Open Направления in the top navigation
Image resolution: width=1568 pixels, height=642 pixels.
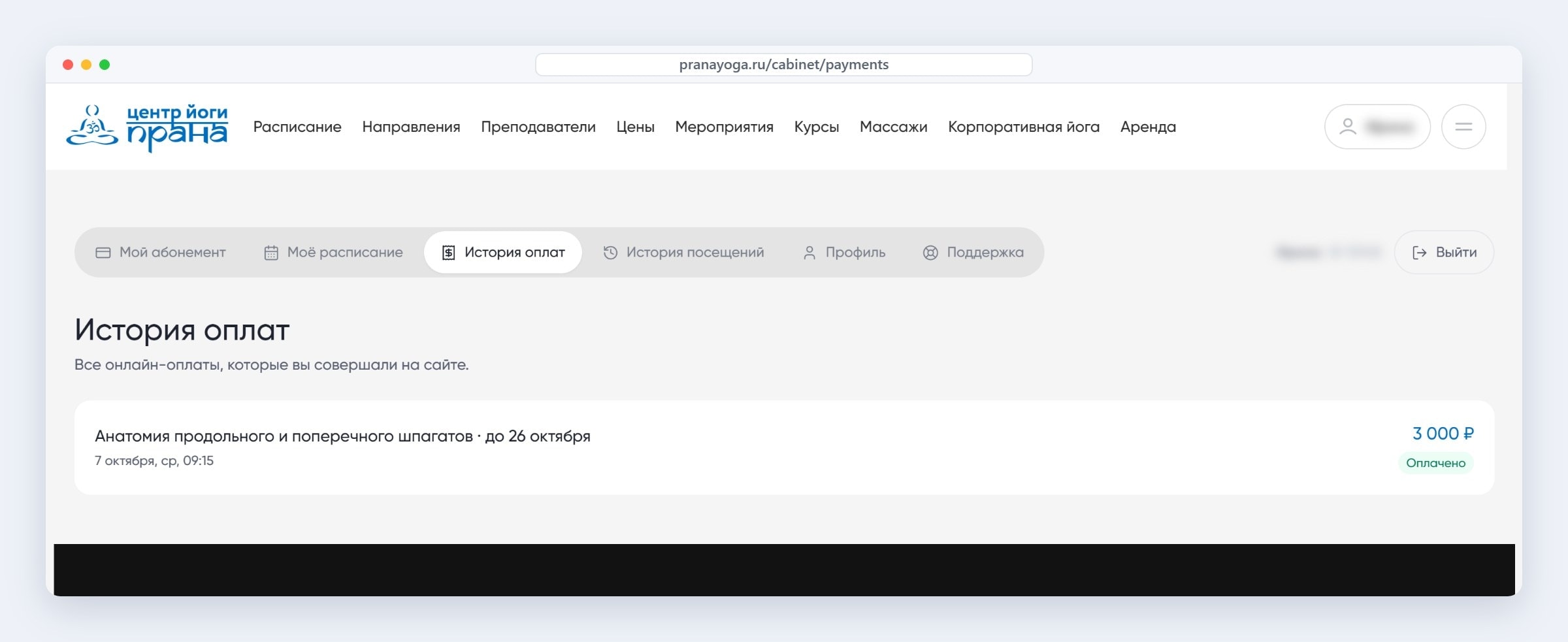point(411,127)
